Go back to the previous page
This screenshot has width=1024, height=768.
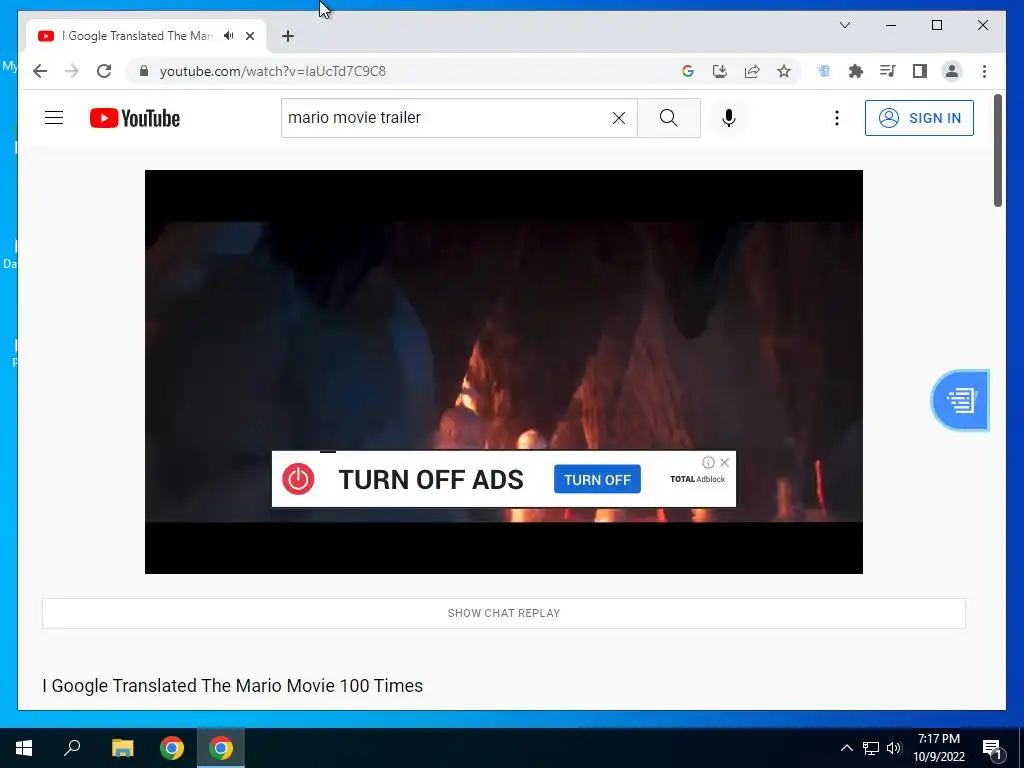[40, 71]
